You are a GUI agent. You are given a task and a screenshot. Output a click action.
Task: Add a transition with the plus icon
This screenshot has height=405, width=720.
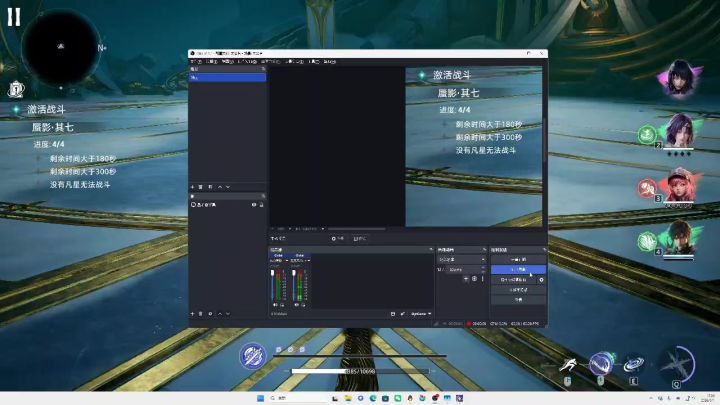466,279
